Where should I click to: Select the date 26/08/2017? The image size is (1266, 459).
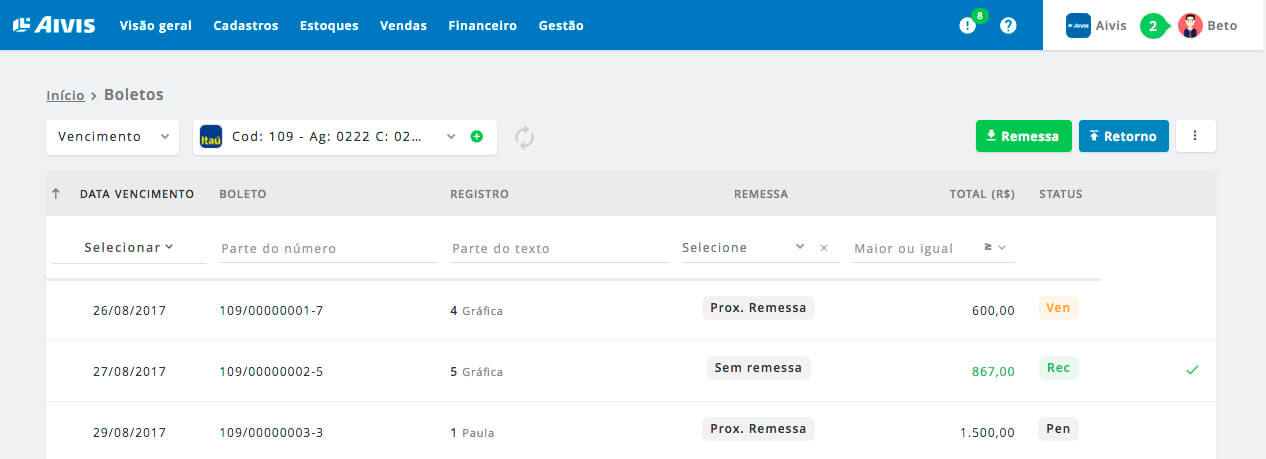tap(129, 311)
